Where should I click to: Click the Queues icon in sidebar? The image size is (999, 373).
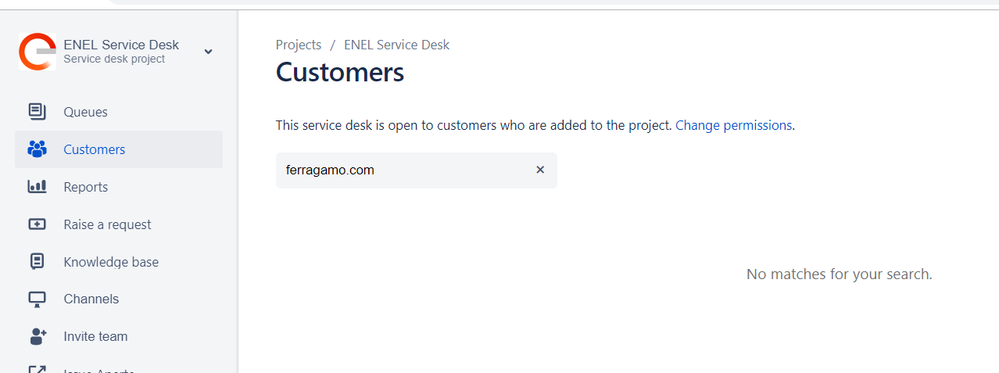pyautogui.click(x=38, y=112)
